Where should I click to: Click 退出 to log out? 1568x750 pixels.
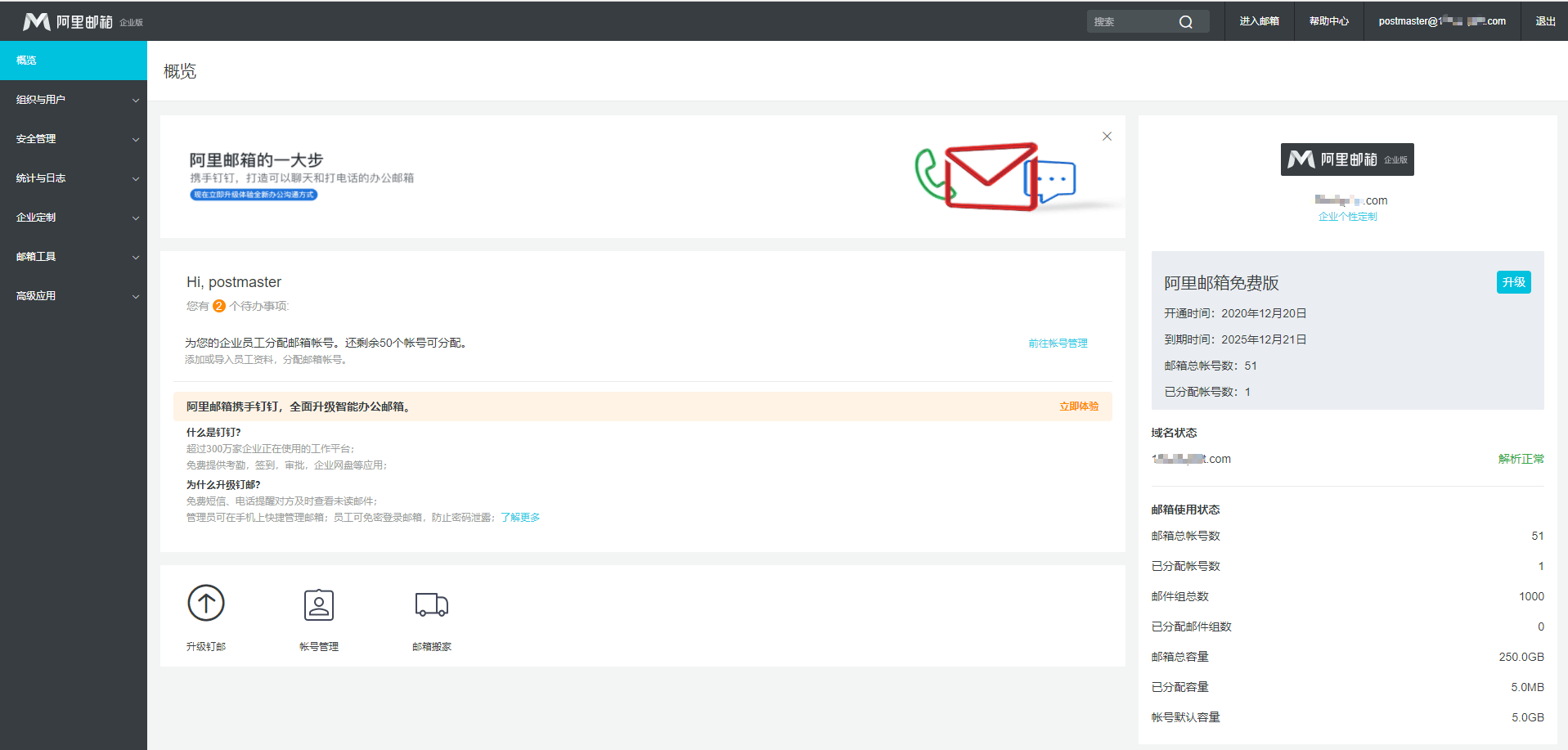click(x=1545, y=21)
